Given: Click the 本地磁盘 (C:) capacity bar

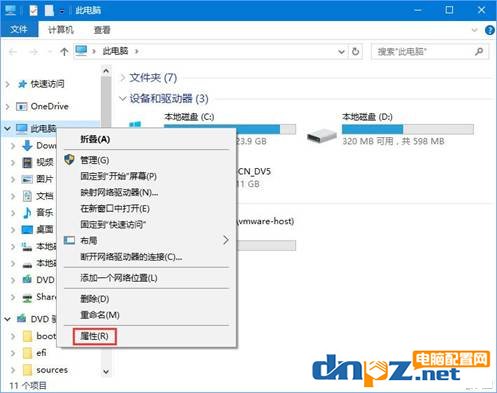Looking at the screenshot, I should pyautogui.click(x=230, y=129).
